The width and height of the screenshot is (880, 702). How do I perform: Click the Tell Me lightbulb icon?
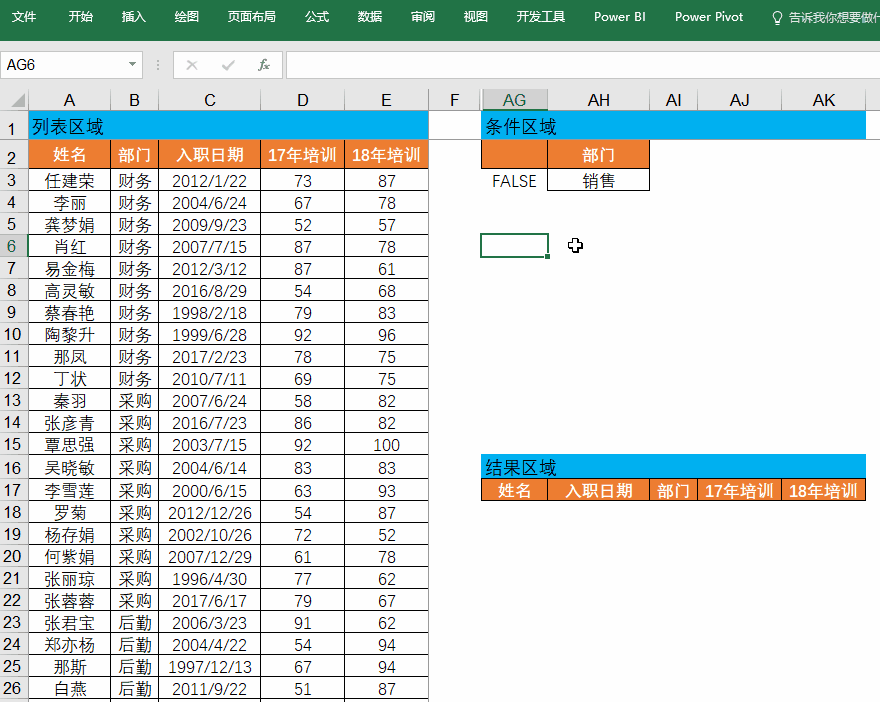[x=777, y=18]
